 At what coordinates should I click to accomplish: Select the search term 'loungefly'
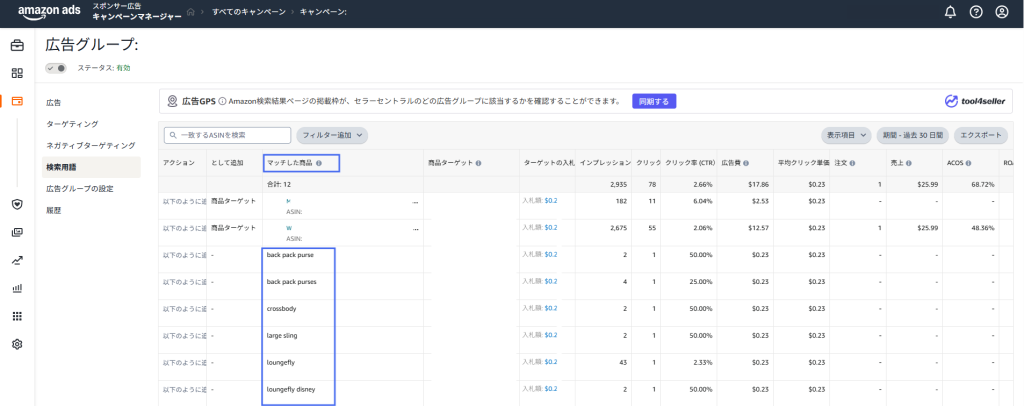click(281, 362)
